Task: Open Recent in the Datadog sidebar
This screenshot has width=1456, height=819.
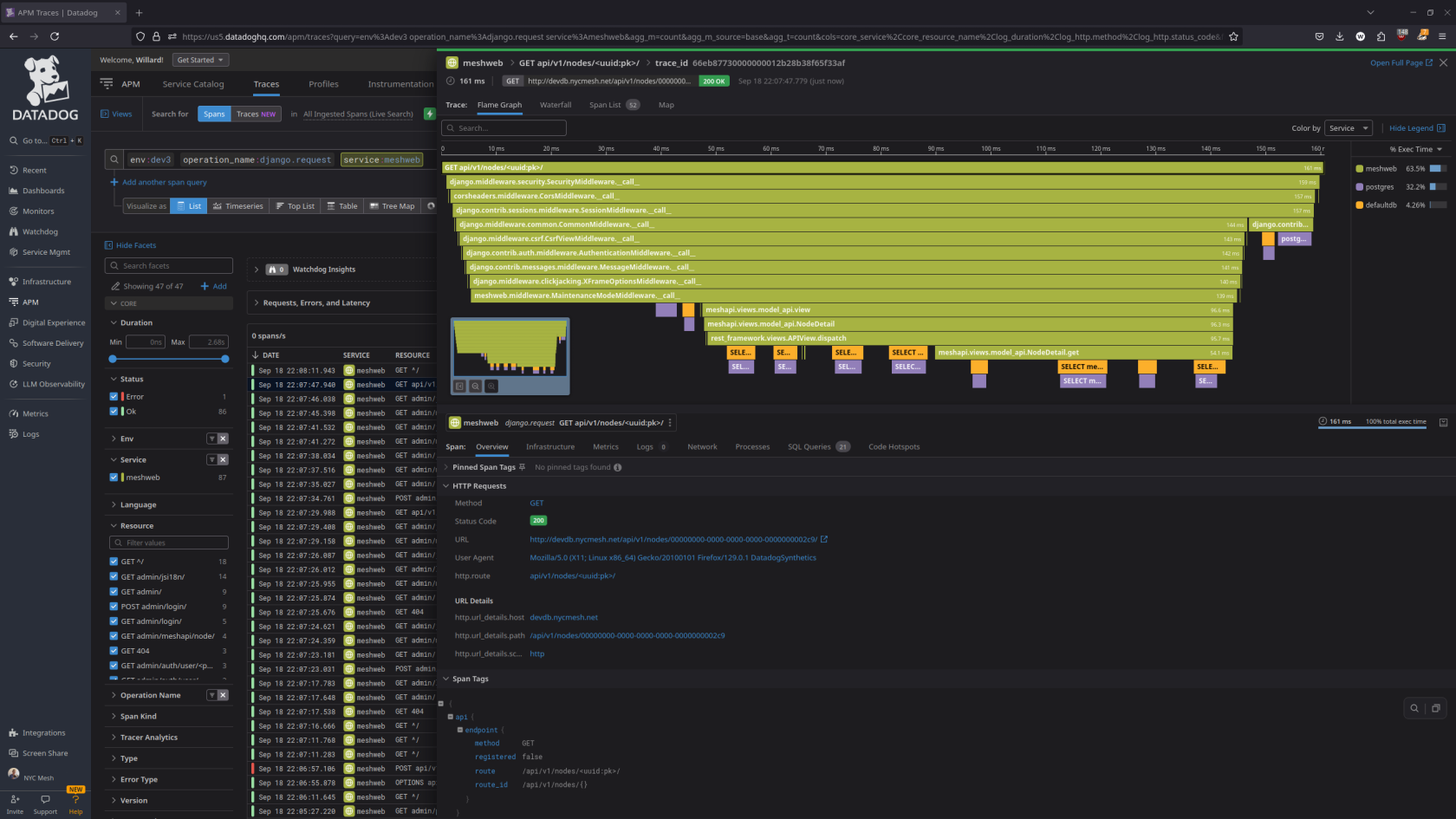Action: tap(28, 170)
